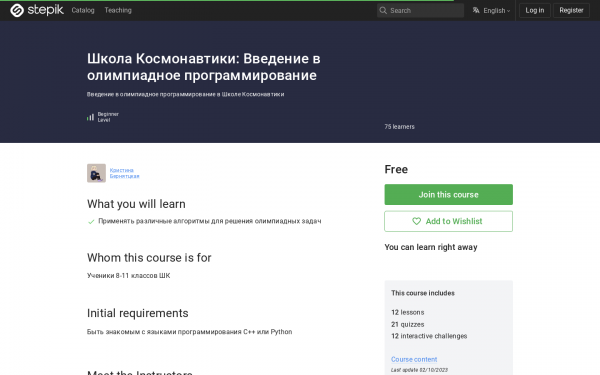
Task: Open instructor Кристина profile link
Action: point(124,173)
